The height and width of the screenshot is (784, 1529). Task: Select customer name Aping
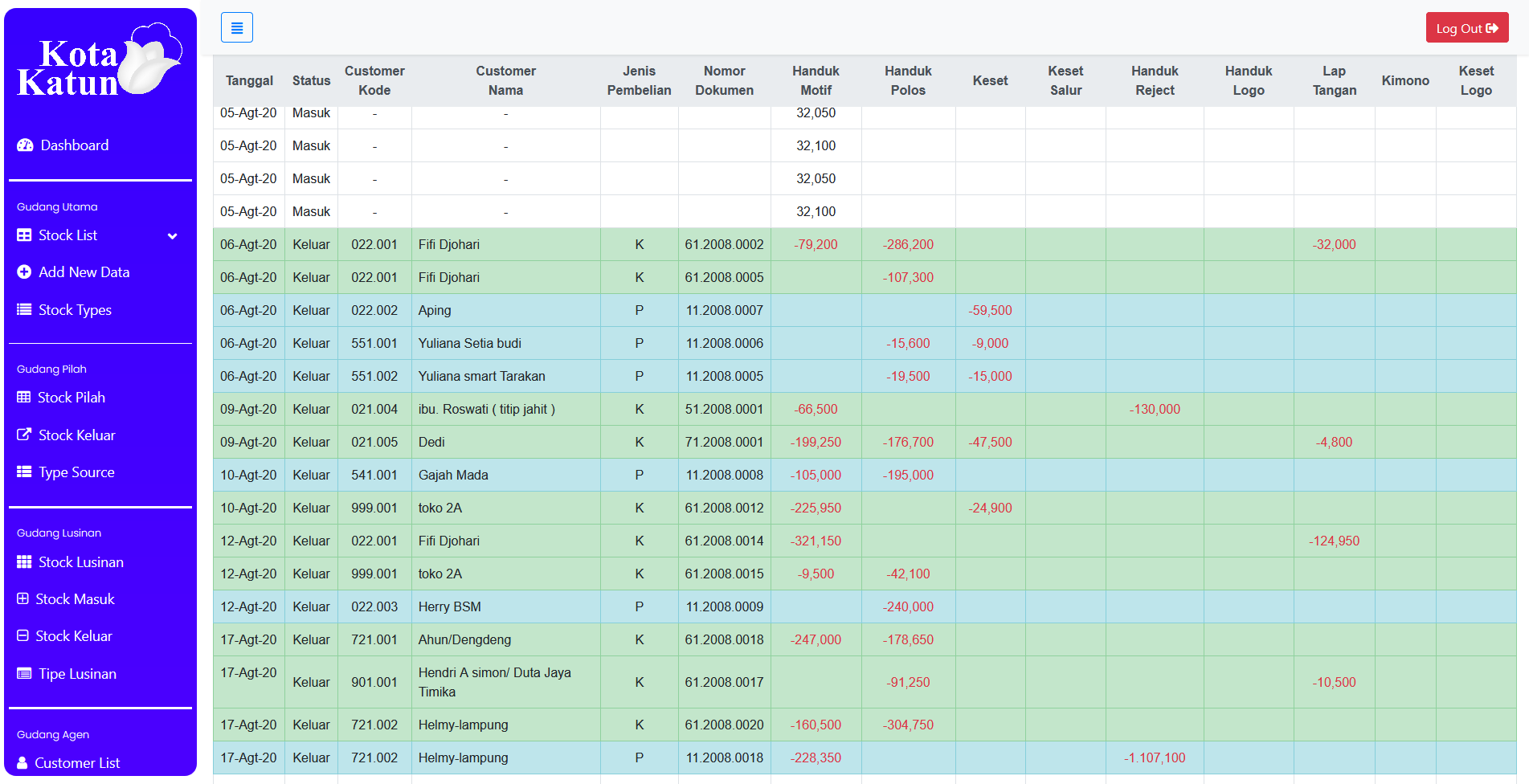[x=435, y=310]
